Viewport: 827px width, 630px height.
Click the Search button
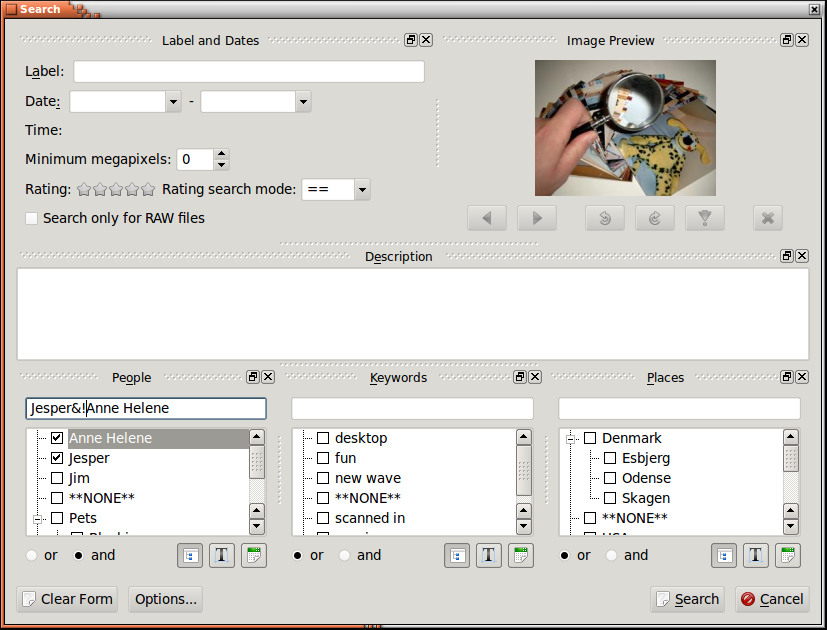(687, 599)
